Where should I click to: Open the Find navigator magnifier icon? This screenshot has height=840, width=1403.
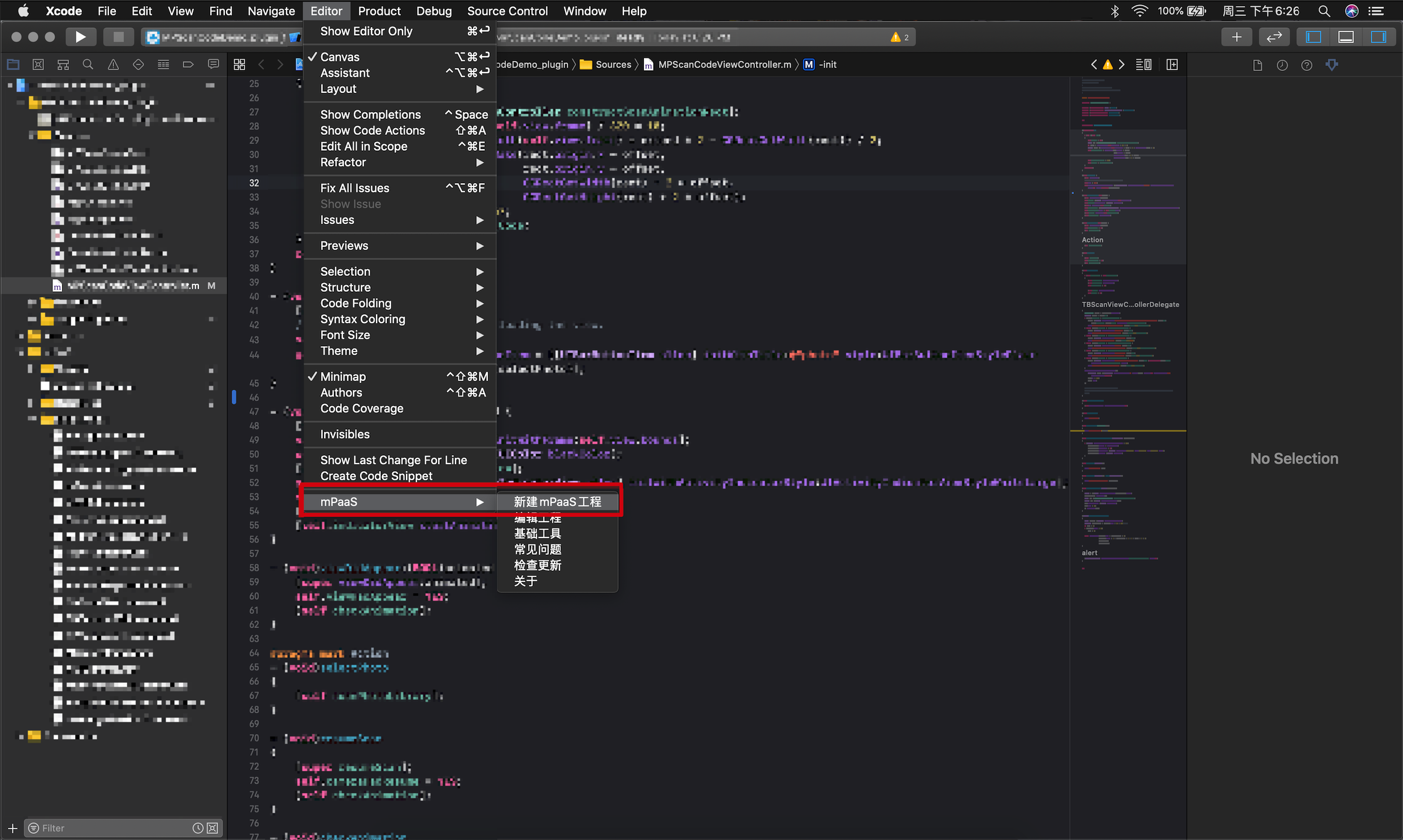88,65
